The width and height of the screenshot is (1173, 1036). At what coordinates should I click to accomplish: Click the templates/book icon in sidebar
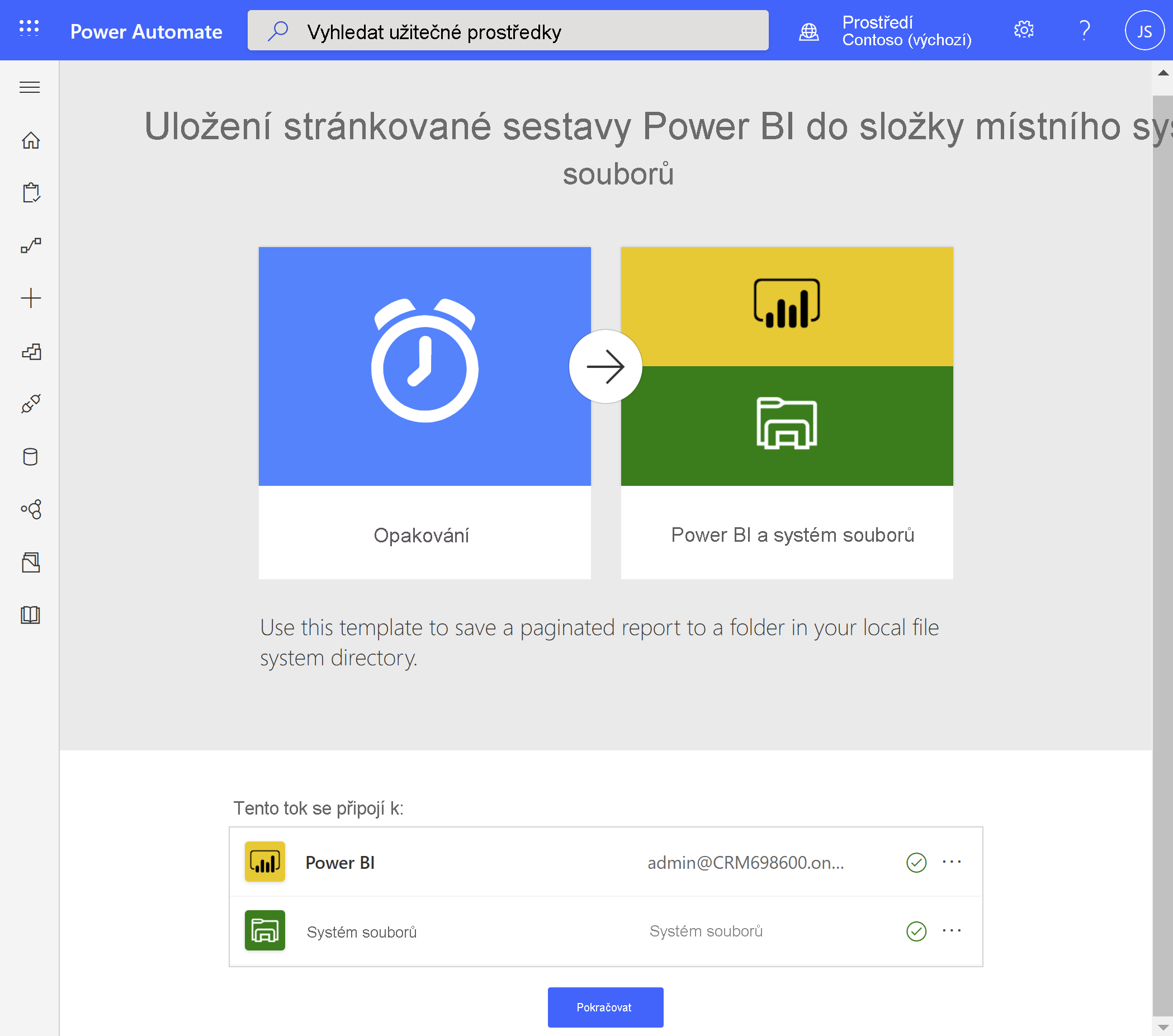pos(29,614)
